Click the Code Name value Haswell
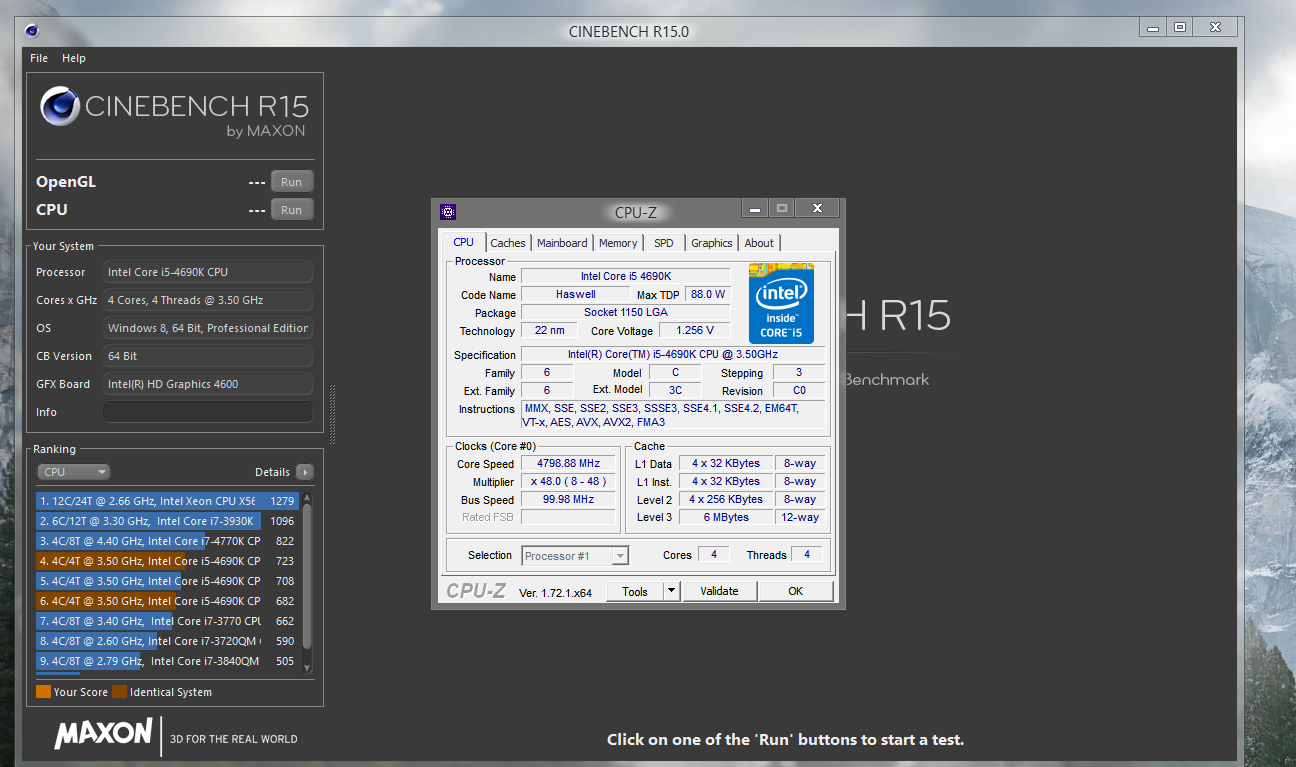Viewport: 1296px width, 767px height. tap(576, 295)
